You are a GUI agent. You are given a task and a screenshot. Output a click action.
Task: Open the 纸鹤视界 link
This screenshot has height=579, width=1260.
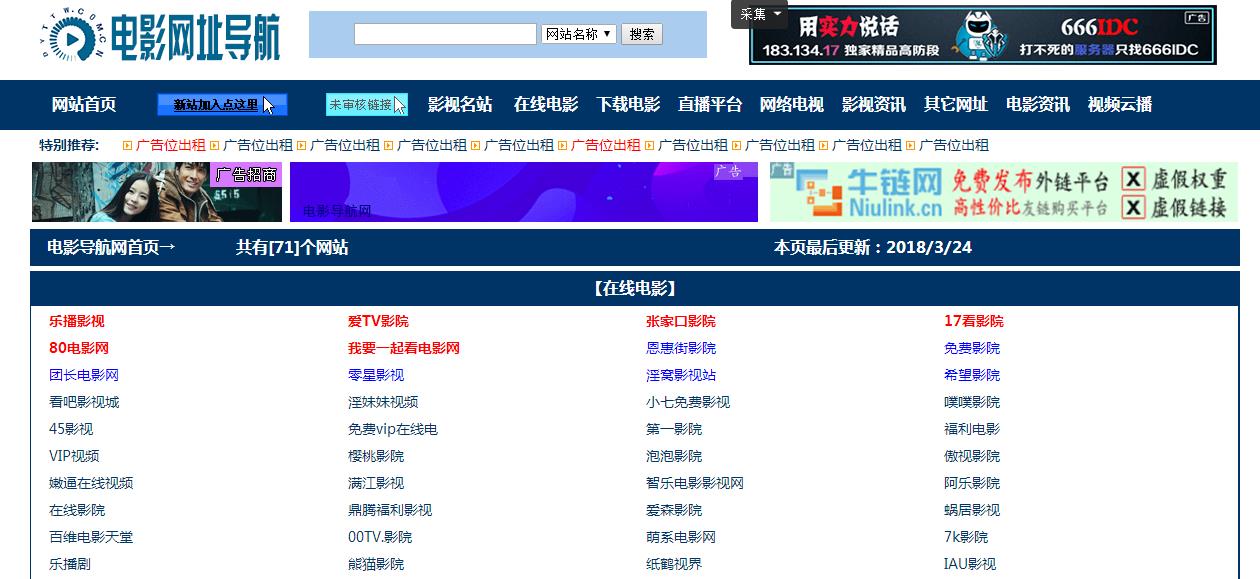[x=674, y=564]
